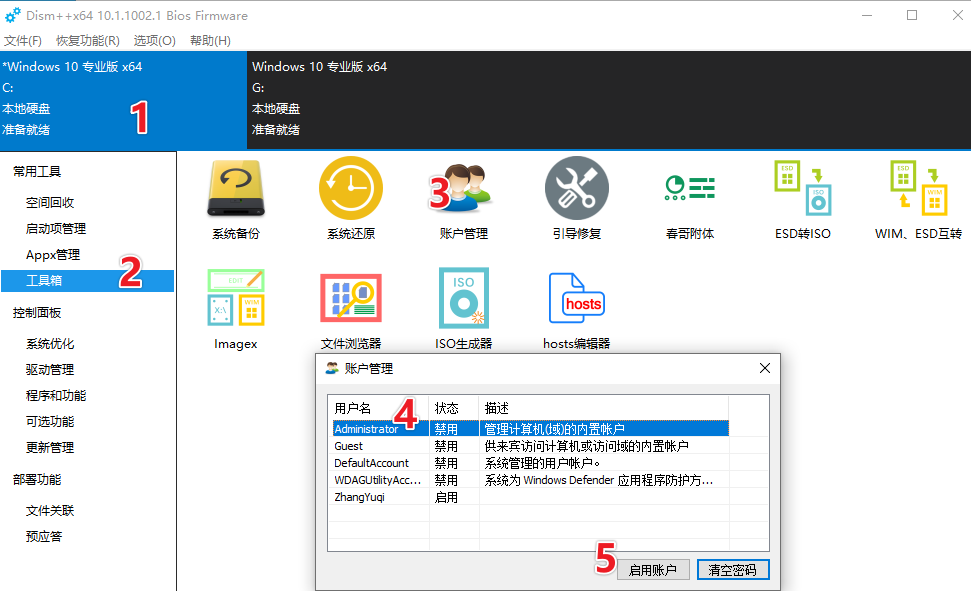971x591 pixels.
Task: Open the 系统备份 backup tool icon
Action: [236, 188]
